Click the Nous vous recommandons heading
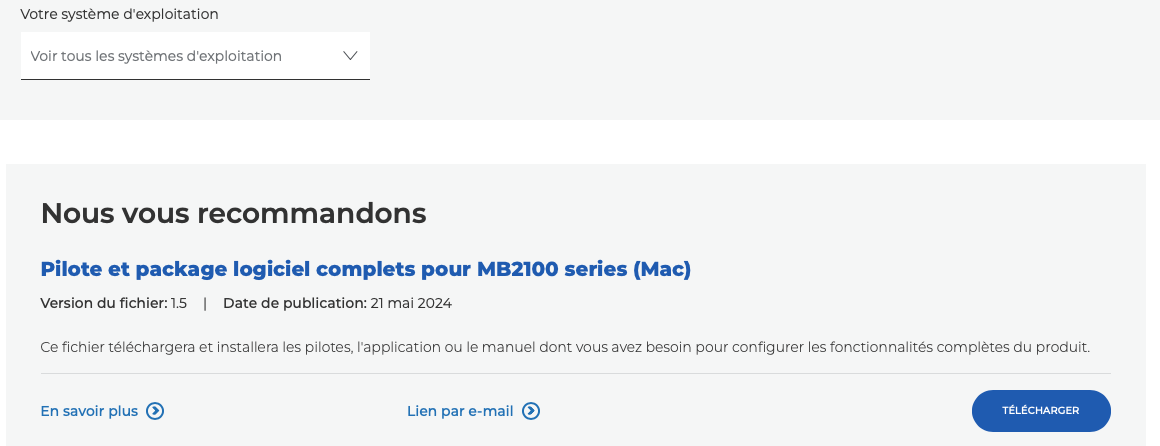 pyautogui.click(x=233, y=213)
